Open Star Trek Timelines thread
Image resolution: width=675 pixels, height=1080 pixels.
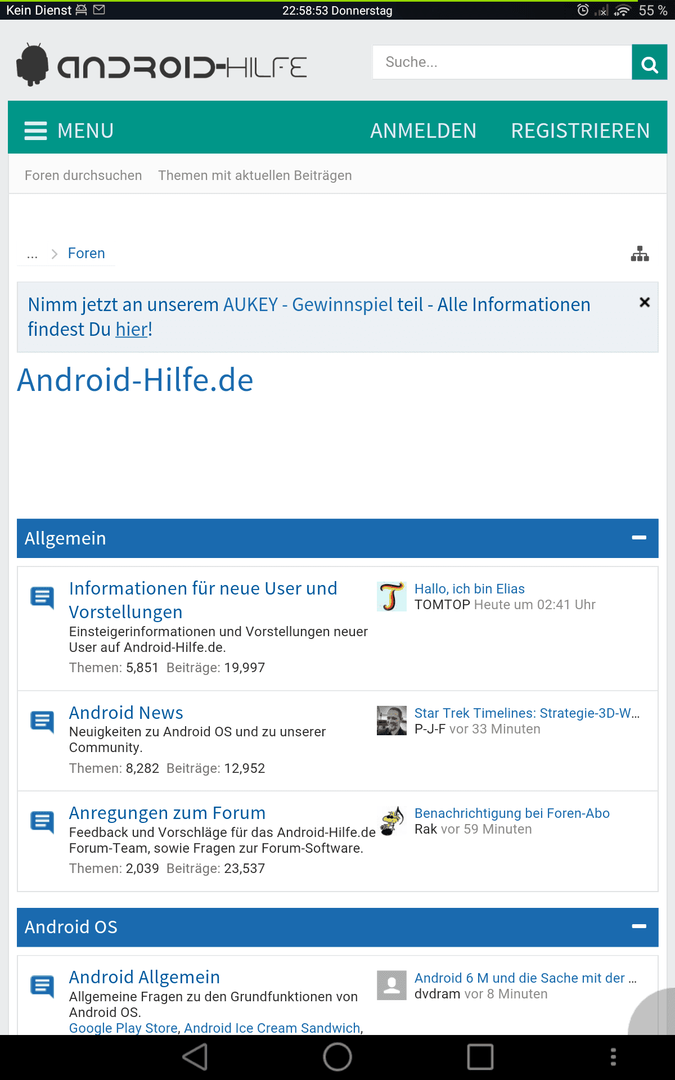[x=527, y=713]
